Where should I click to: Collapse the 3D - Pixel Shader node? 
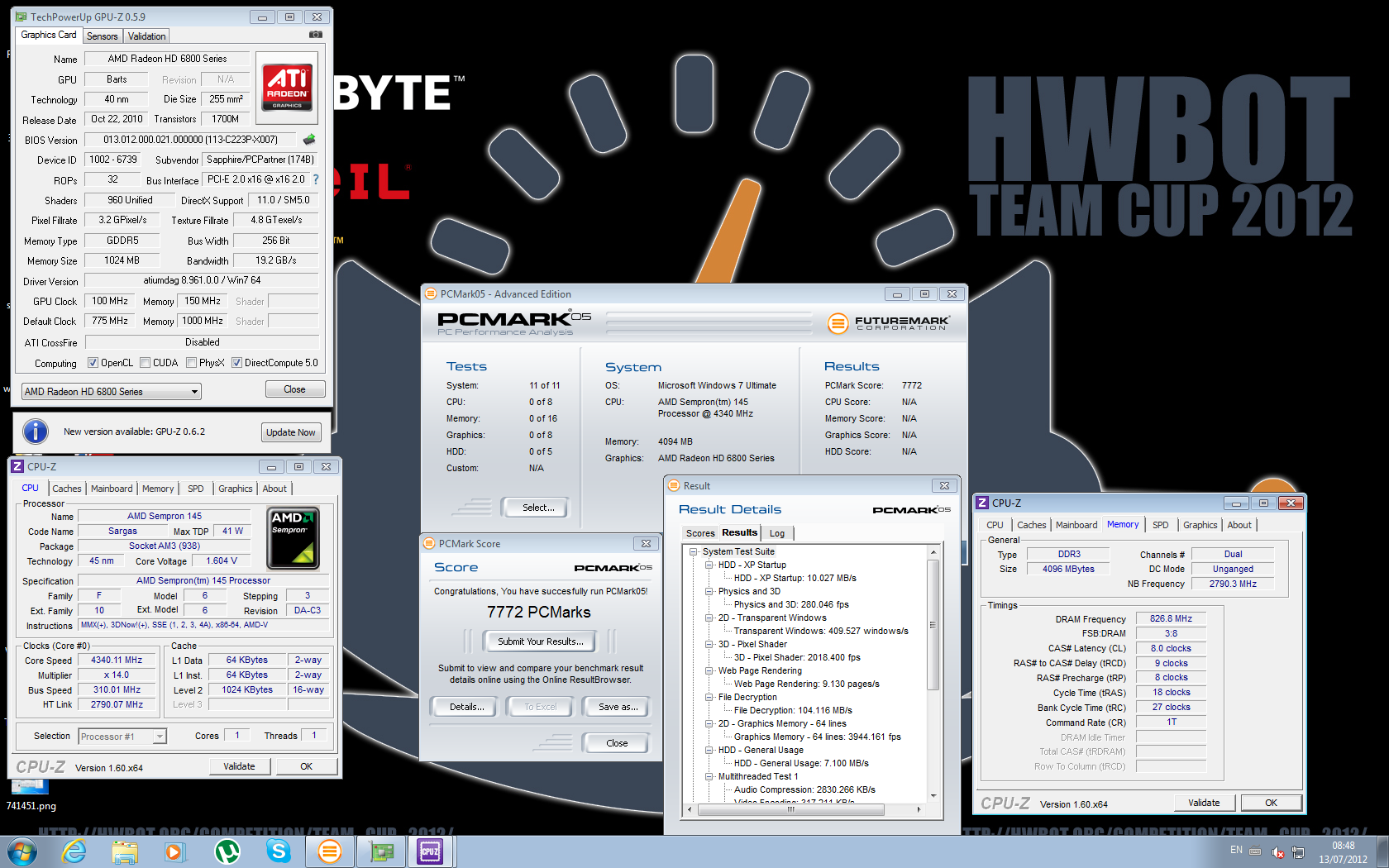(x=709, y=644)
